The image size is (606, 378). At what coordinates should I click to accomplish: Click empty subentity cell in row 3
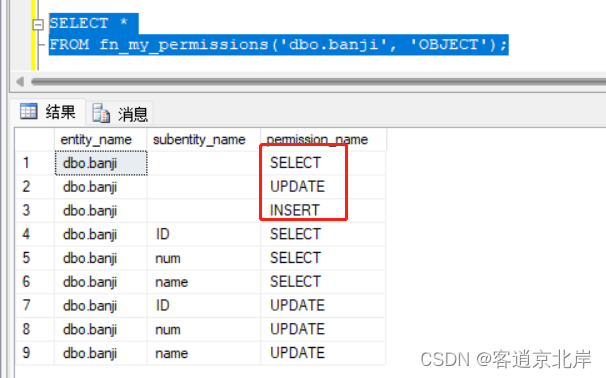coord(204,211)
